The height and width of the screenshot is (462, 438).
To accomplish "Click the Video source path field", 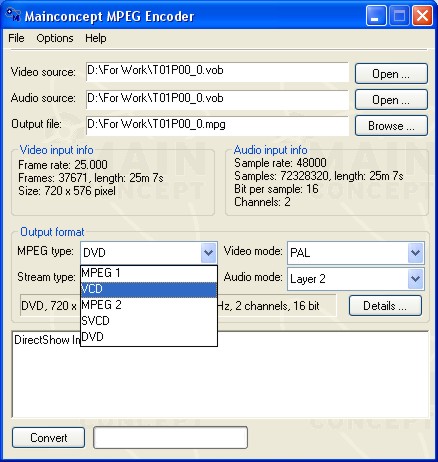I will [217, 72].
